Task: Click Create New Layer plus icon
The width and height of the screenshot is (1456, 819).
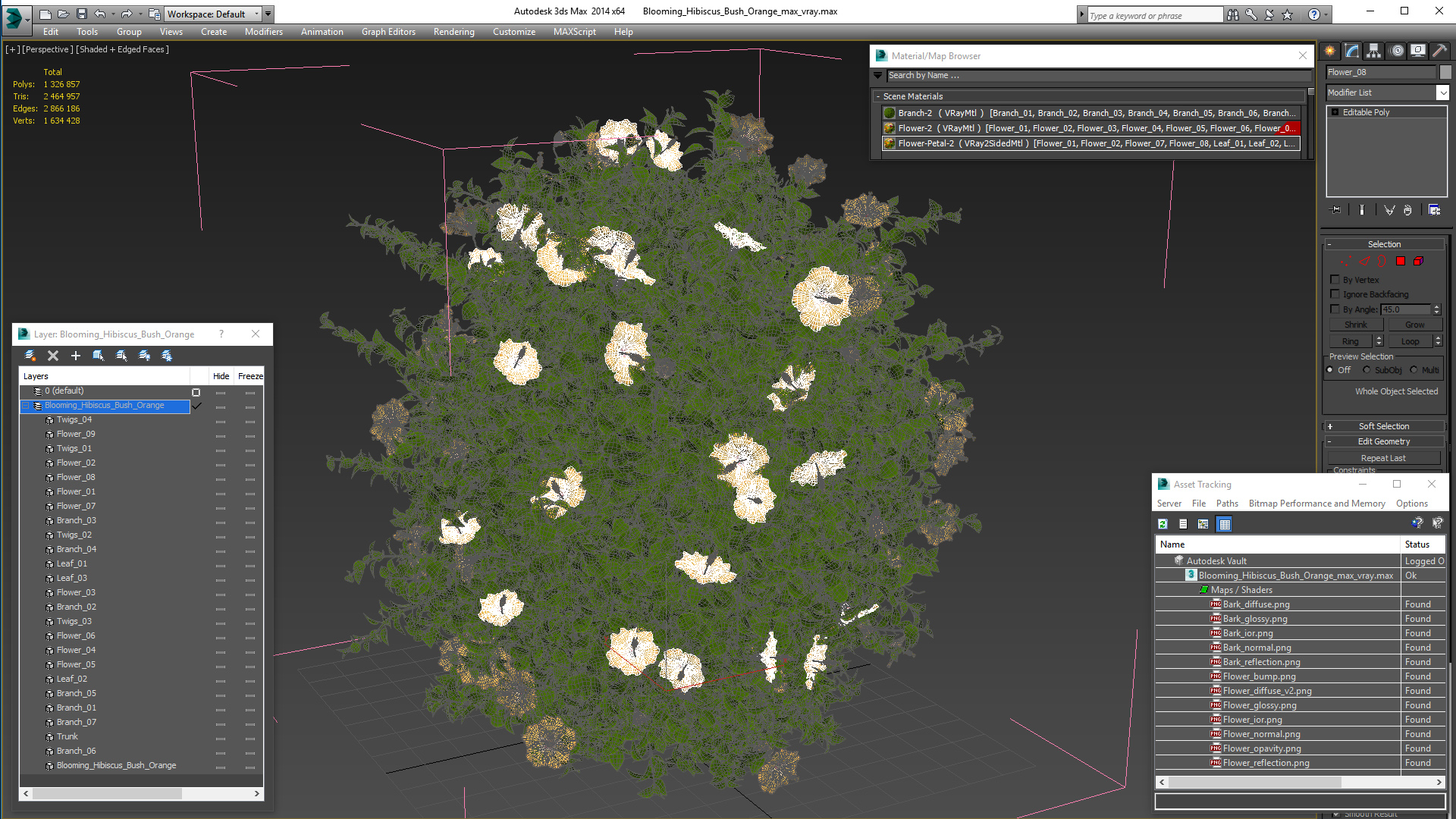Action: [76, 356]
